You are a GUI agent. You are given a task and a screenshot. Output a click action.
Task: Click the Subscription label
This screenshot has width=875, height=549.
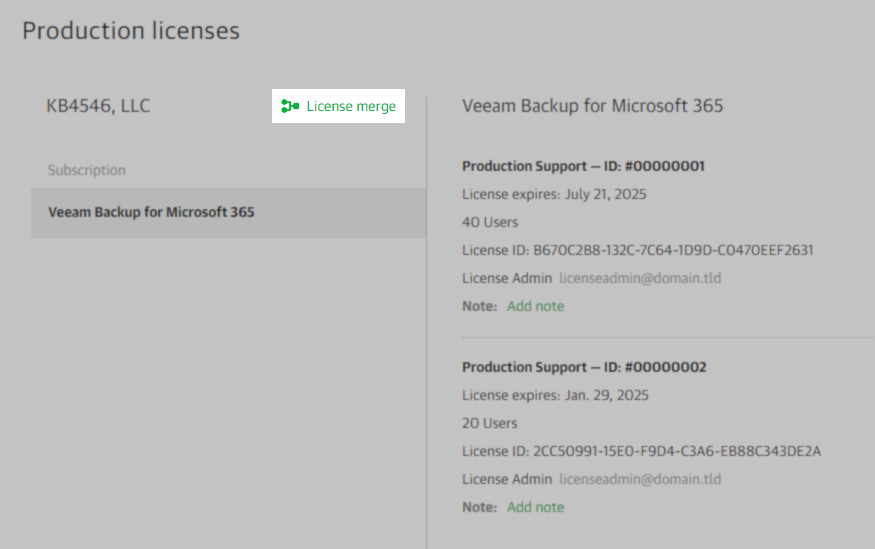(86, 170)
